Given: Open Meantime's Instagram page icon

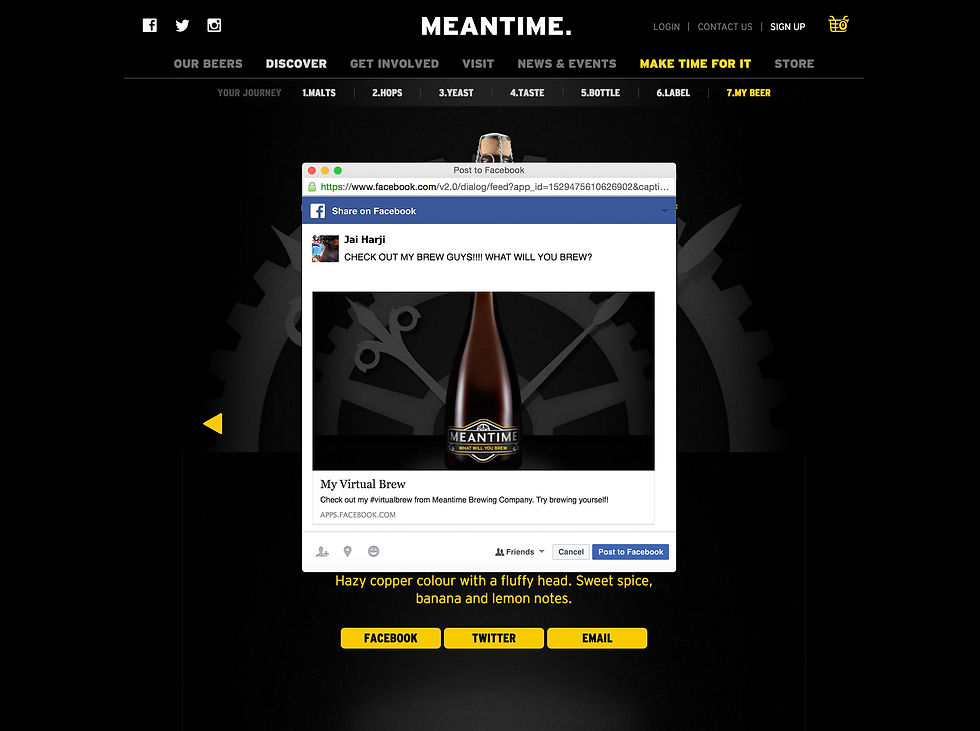Looking at the screenshot, I should point(214,25).
